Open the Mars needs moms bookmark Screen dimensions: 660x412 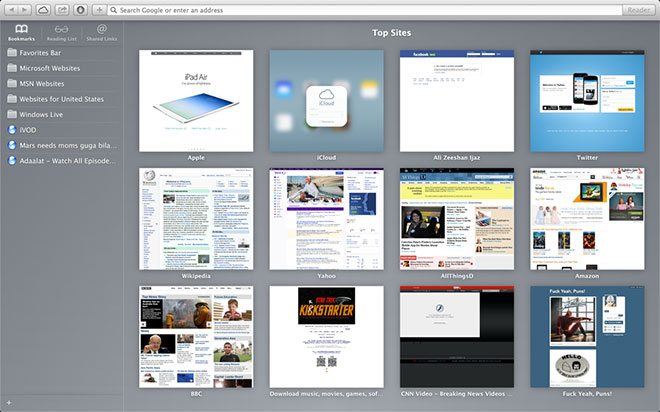tap(62, 145)
